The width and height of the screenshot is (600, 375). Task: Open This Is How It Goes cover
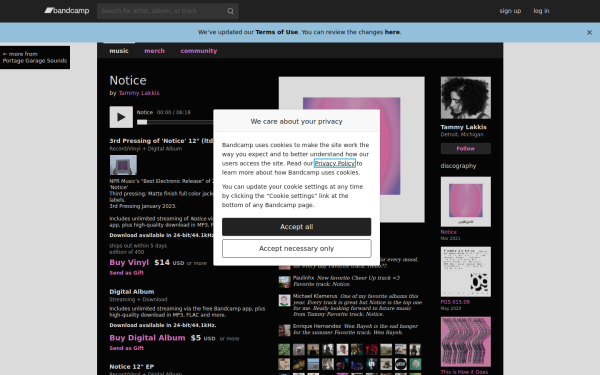466,342
